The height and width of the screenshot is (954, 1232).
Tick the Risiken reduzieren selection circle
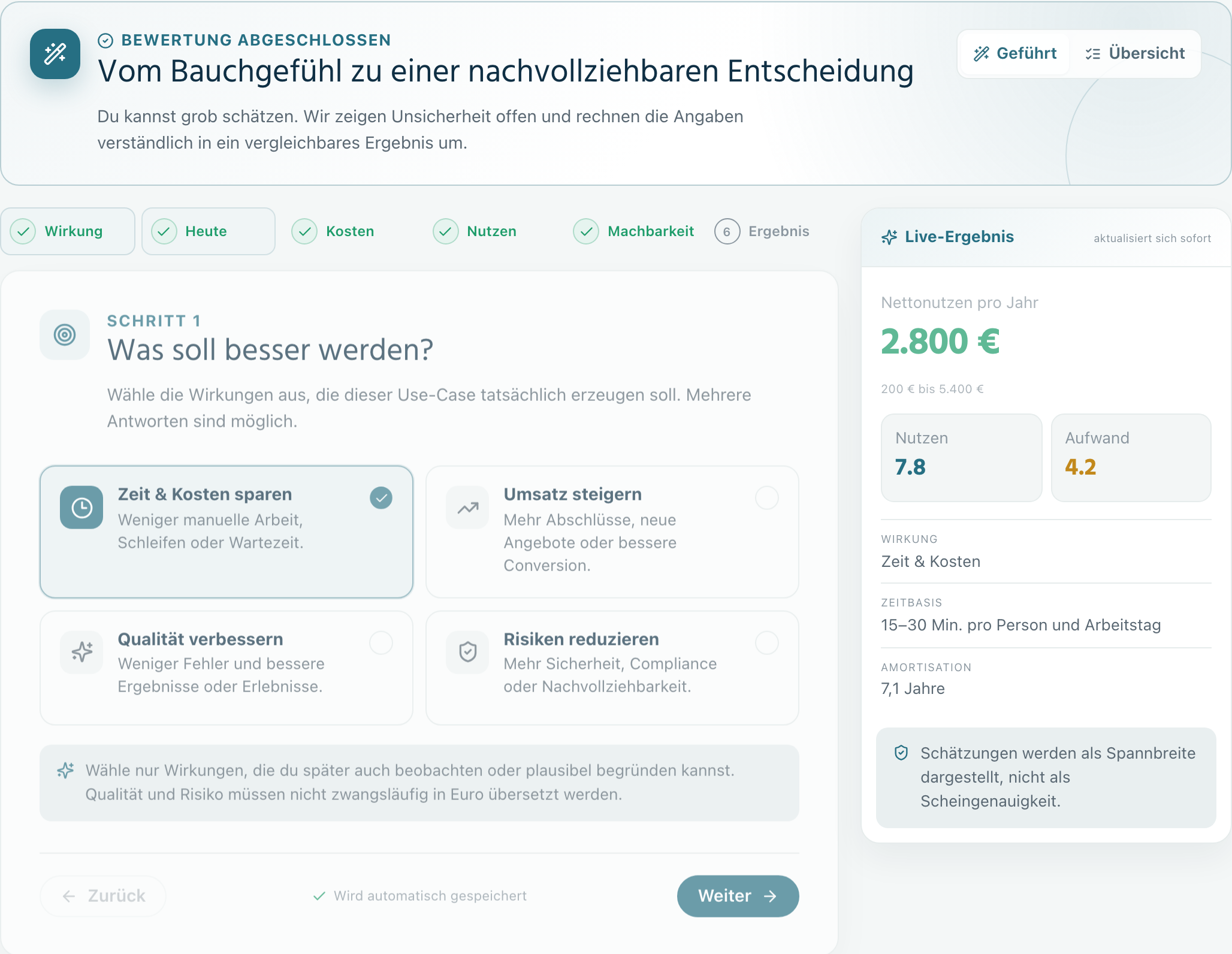click(767, 643)
